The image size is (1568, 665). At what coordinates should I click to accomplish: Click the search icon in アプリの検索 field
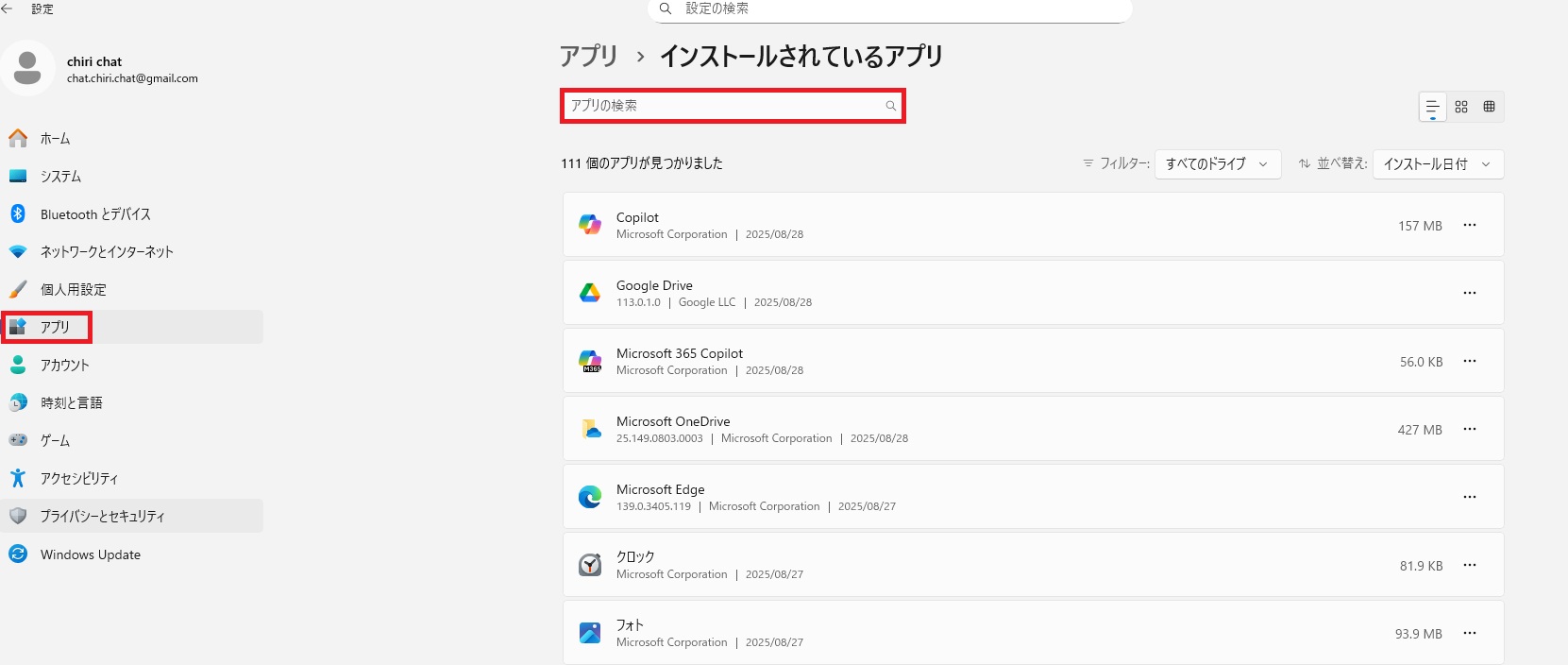click(x=890, y=106)
